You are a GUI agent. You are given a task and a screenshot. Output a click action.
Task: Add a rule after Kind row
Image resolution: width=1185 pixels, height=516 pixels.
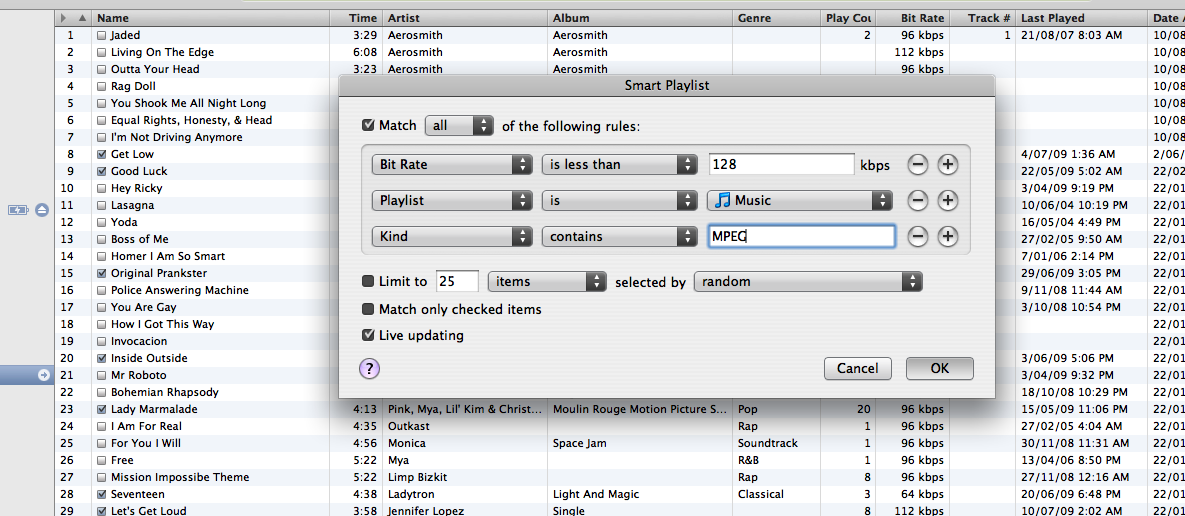point(948,236)
